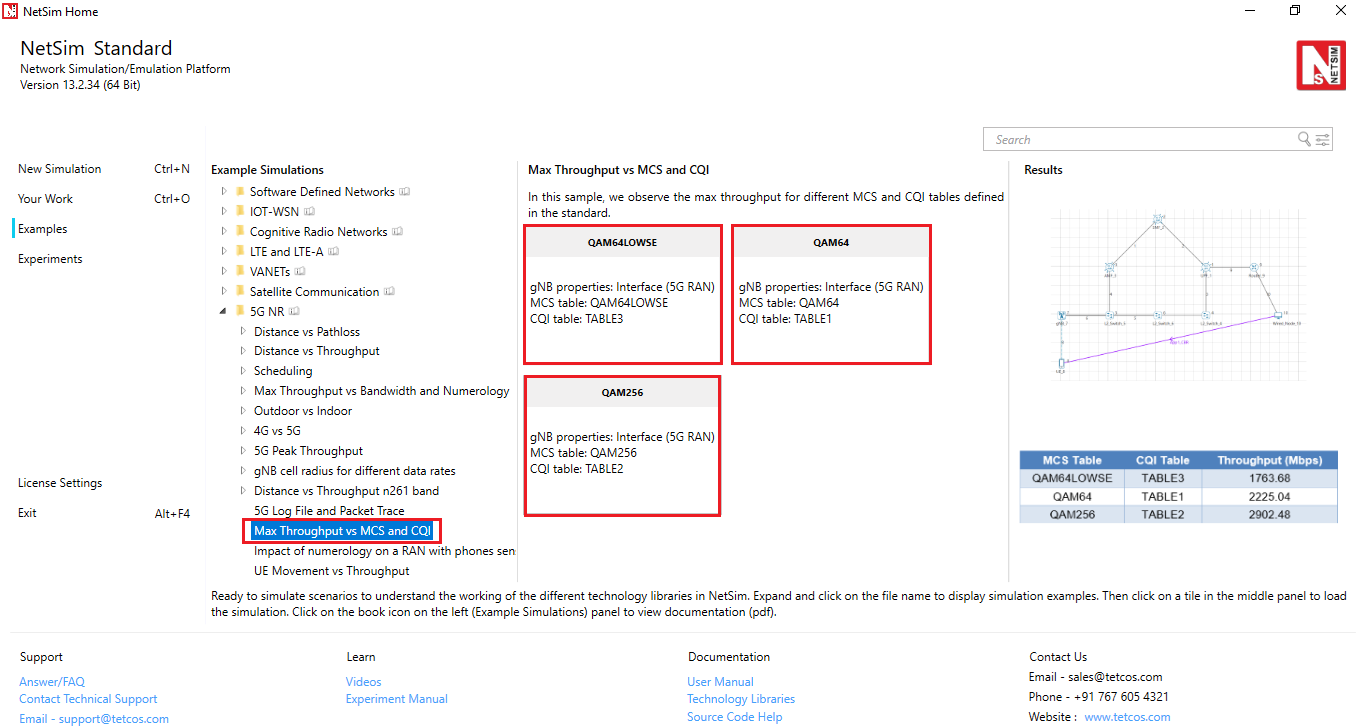Expand the 5G Peak Throughput node
This screenshot has height=728, width=1366.
click(x=243, y=451)
